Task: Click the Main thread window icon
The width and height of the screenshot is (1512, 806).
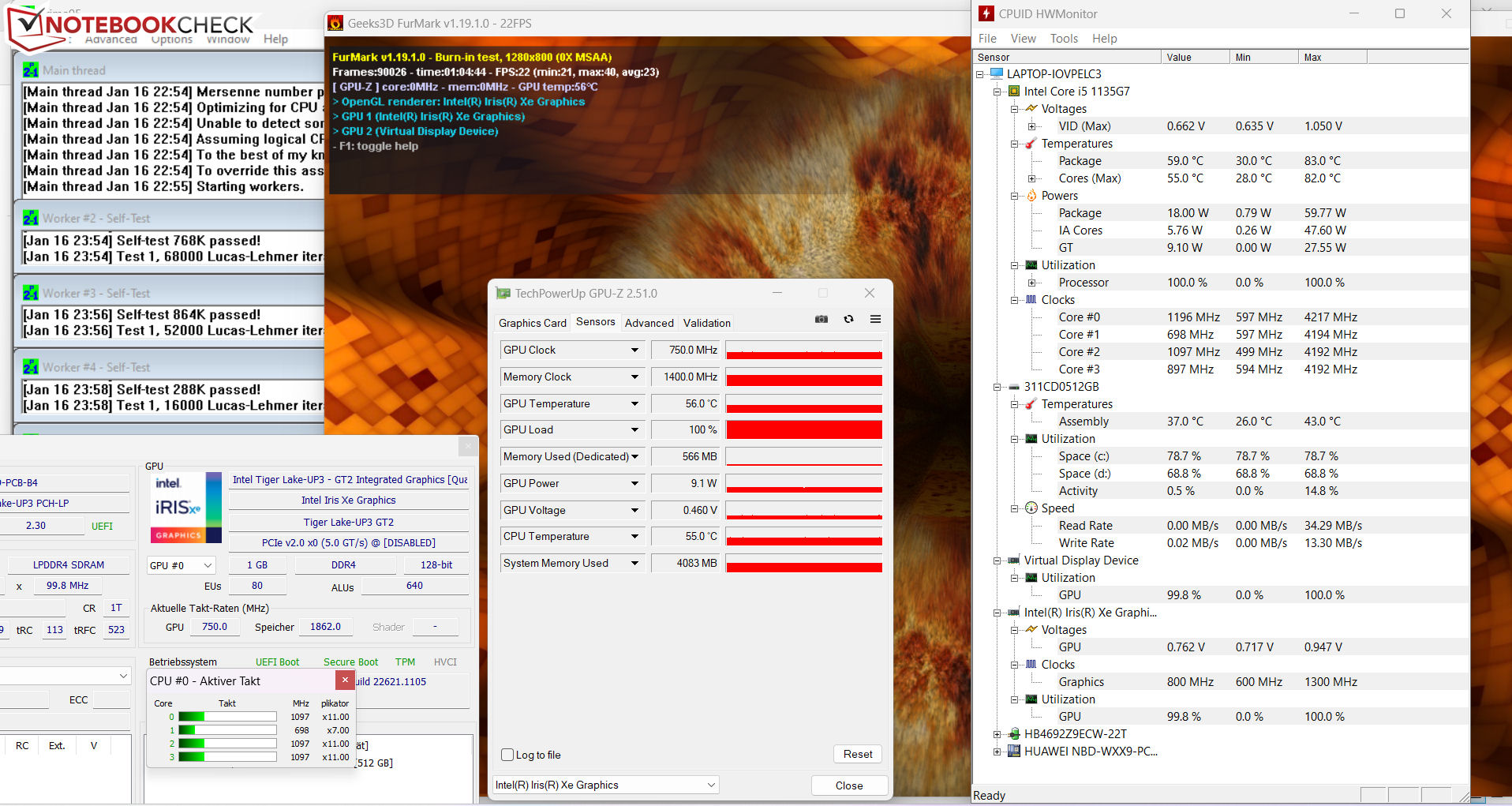Action: point(31,70)
